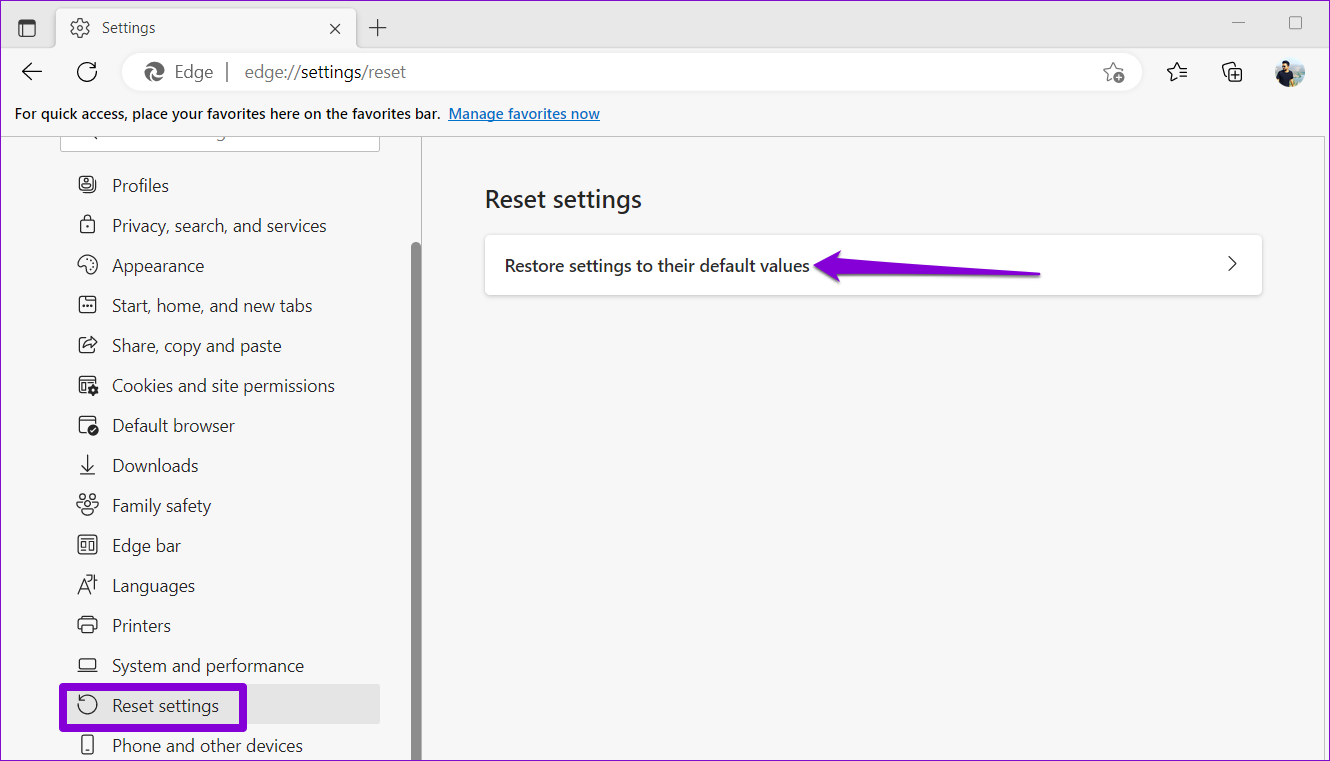Click Restore settings to their default values
Viewport: 1330px width, 761px height.
click(657, 265)
